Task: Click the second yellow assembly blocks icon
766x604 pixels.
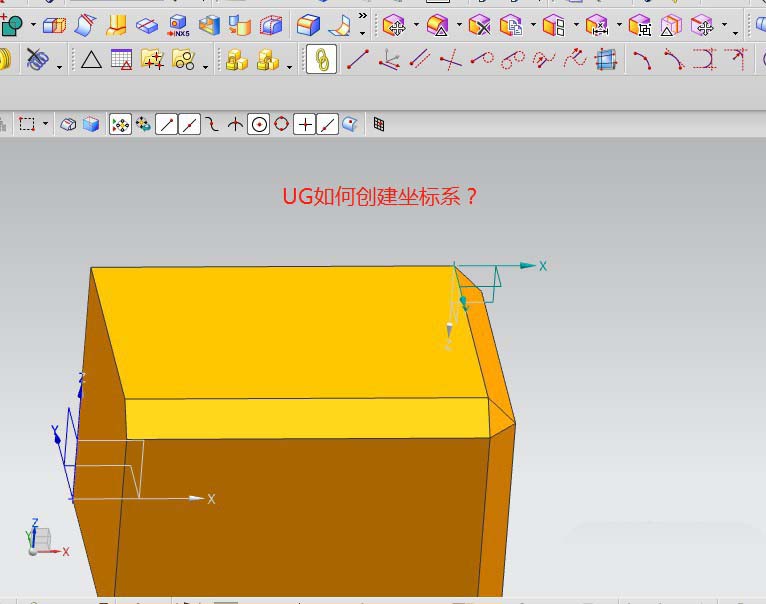Action: (268, 60)
